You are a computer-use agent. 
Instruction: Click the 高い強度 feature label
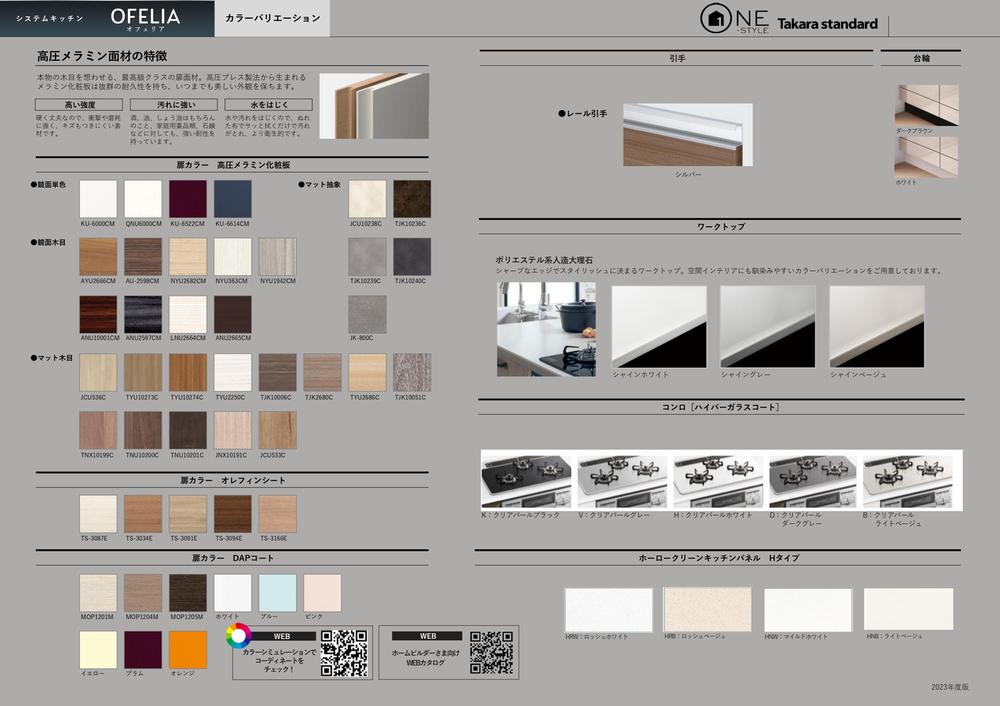tap(79, 105)
